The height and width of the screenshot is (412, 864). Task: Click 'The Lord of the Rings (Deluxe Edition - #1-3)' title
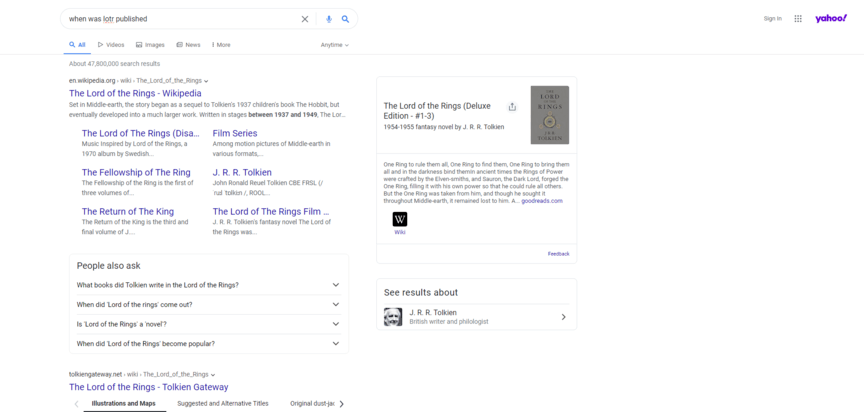tap(437, 111)
